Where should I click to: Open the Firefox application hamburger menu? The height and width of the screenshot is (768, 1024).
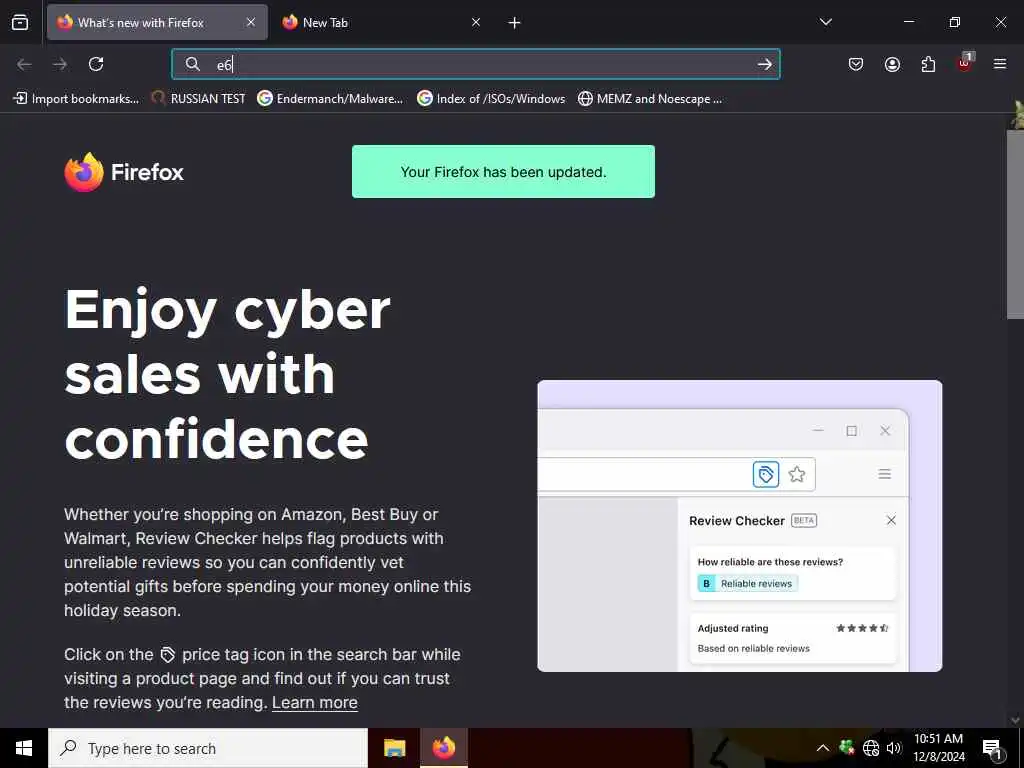click(x=1000, y=64)
